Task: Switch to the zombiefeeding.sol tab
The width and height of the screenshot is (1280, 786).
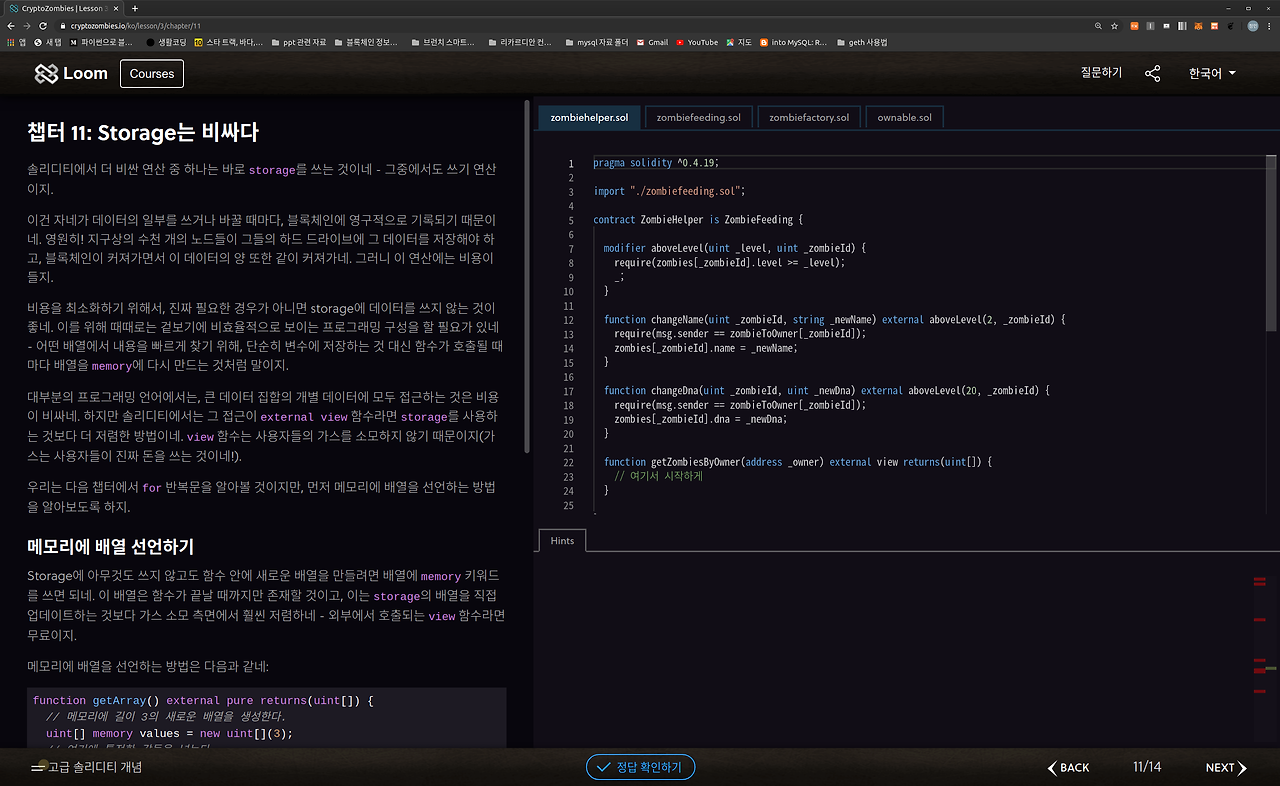Action: pyautogui.click(x=699, y=118)
